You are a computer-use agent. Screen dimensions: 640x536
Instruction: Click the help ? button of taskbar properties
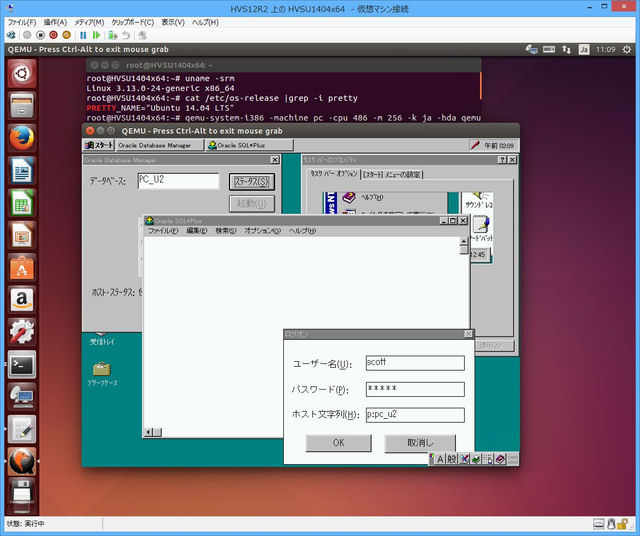[x=503, y=160]
